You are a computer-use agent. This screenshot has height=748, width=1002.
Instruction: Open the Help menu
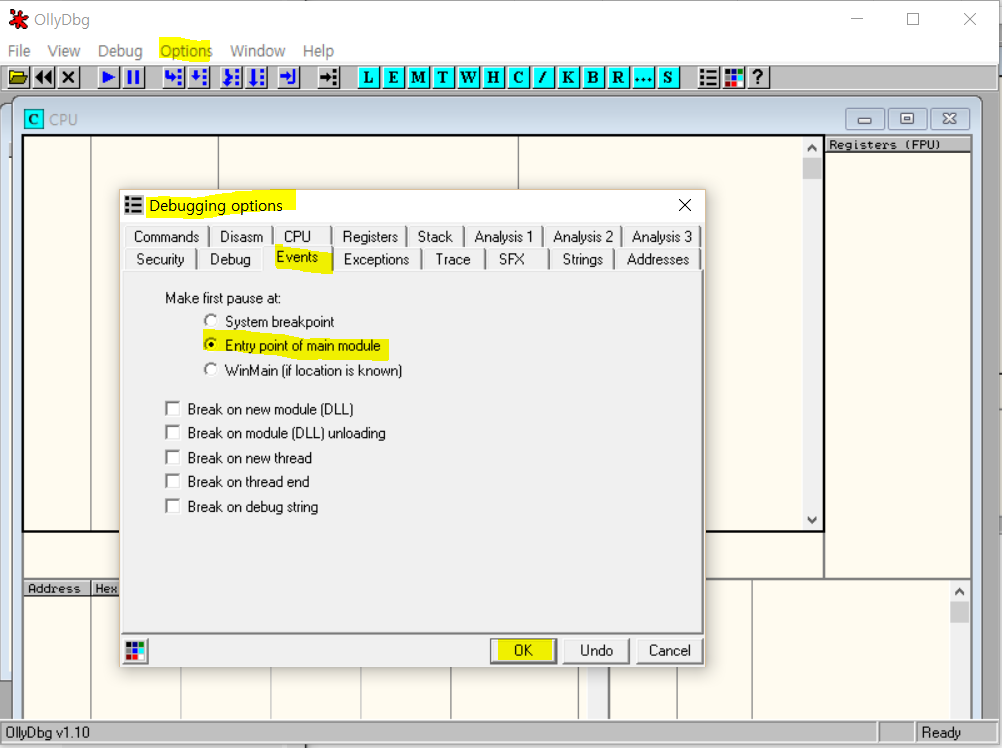point(318,51)
